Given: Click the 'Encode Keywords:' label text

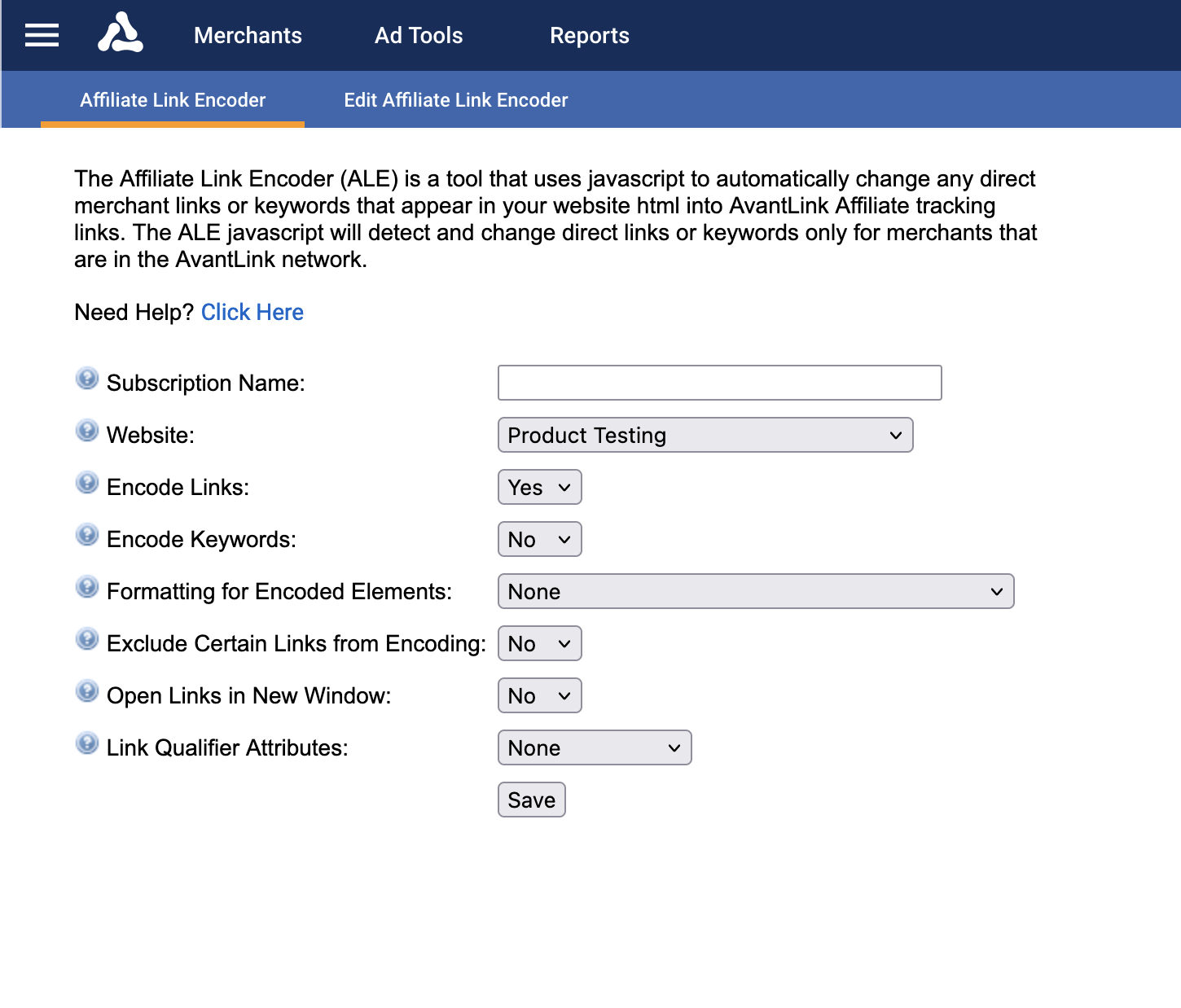Looking at the screenshot, I should tap(202, 540).
